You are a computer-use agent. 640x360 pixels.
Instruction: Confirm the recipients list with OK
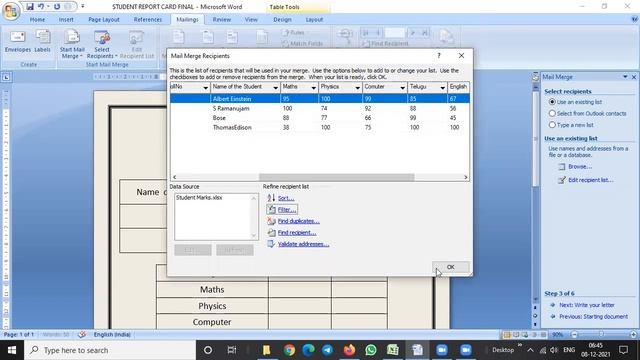point(451,267)
